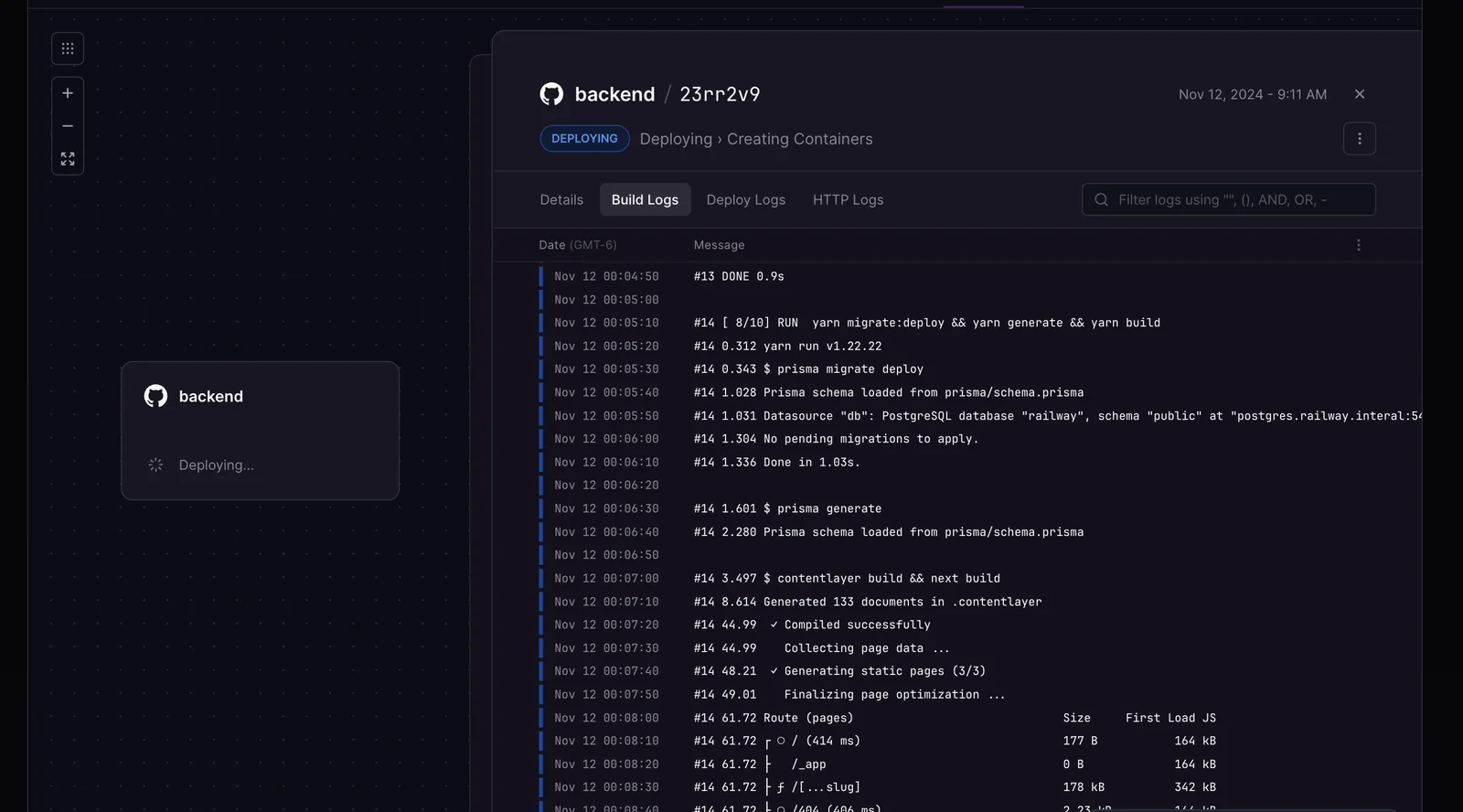Click the 23rr2v9 deployment ID
The image size is (1463, 812).
(x=720, y=94)
